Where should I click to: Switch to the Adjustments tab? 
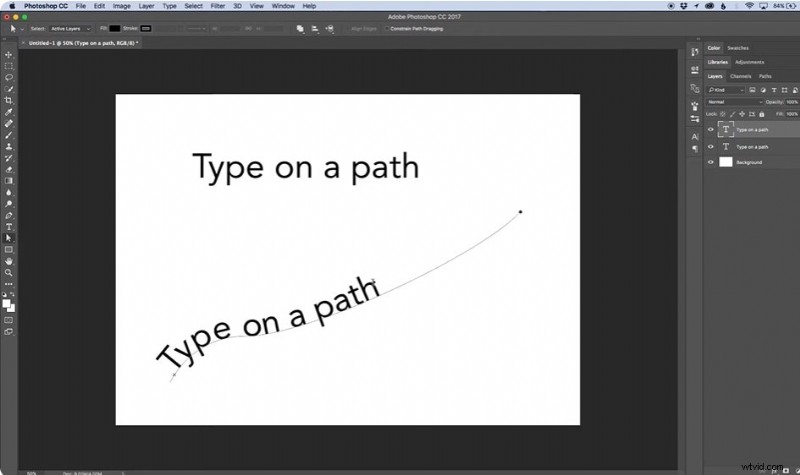point(749,62)
